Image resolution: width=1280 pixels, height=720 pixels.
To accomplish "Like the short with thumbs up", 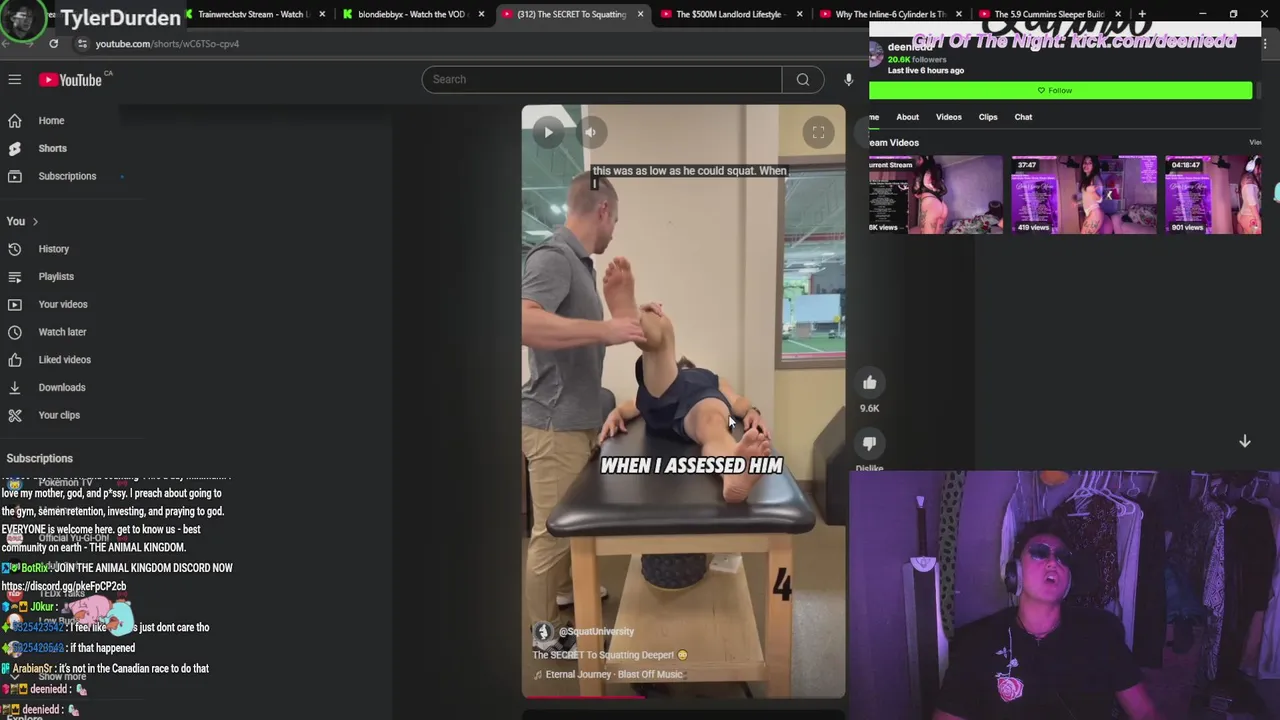I will click(869, 382).
